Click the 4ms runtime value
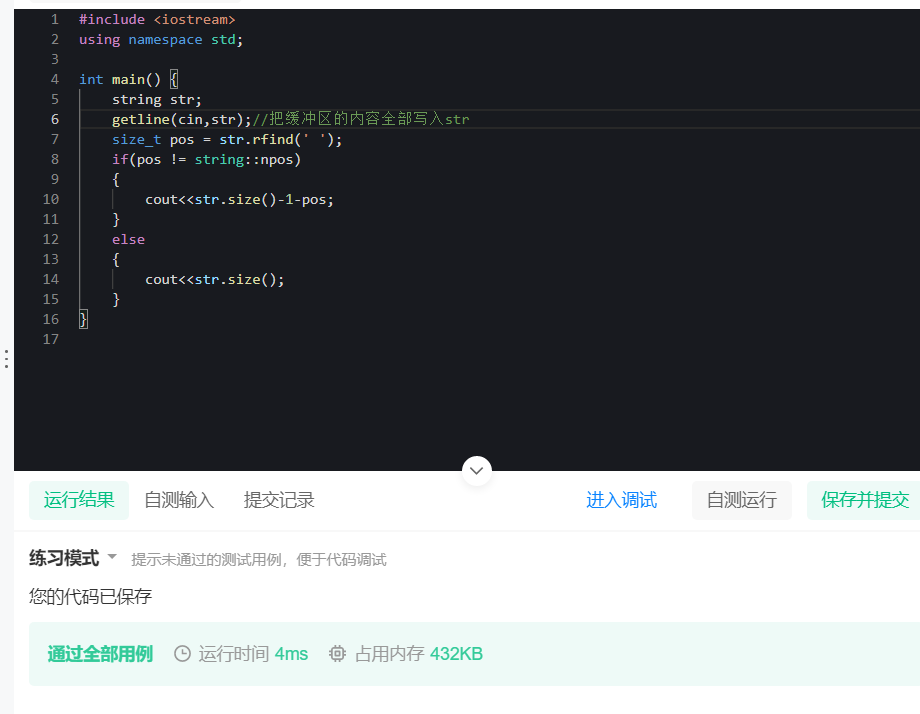The width and height of the screenshot is (920, 714). [x=291, y=654]
